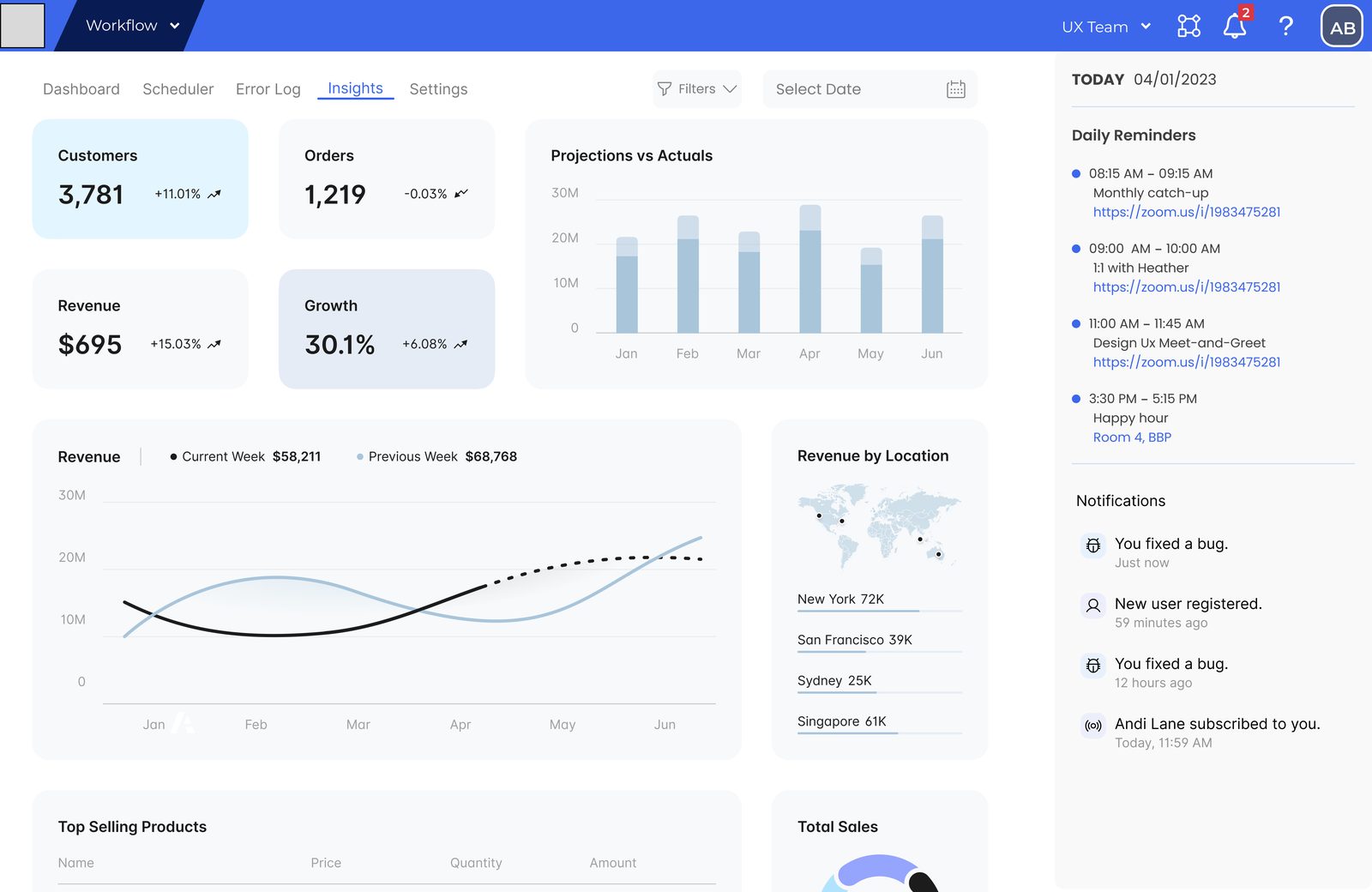Switch to the Scheduler tab
Viewport: 1372px width, 892px height.
tap(178, 89)
